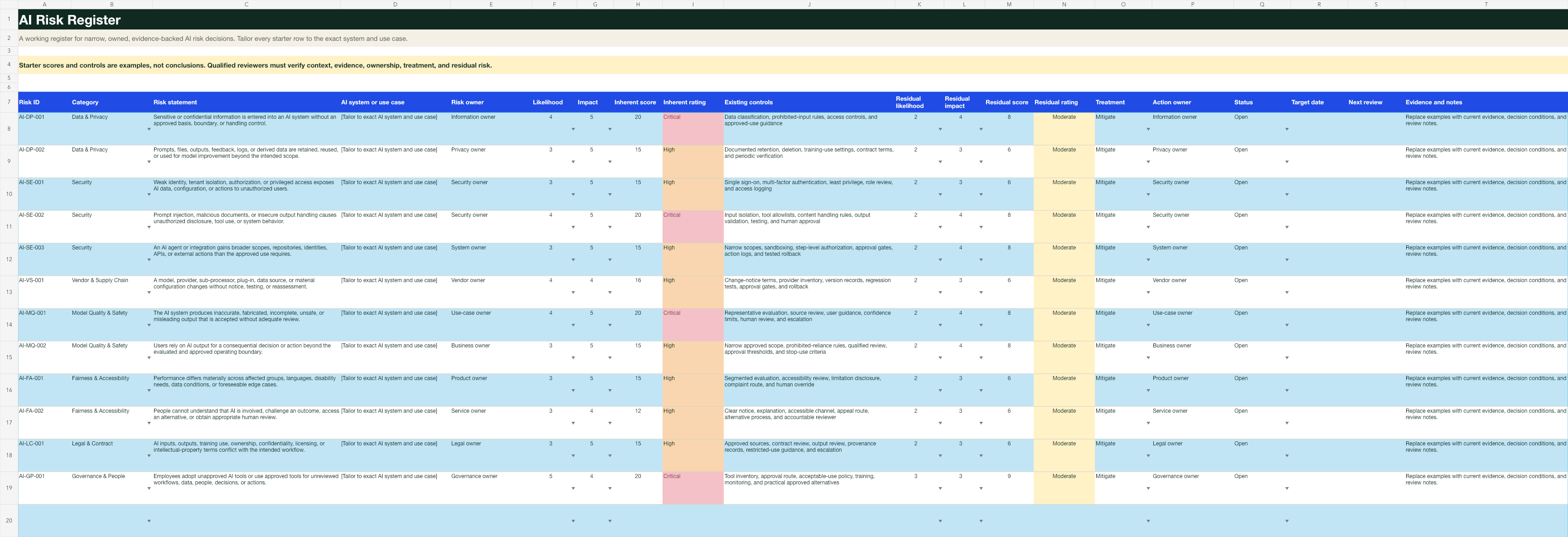This screenshot has width=1568, height=537.
Task: Open the Category dropdown for AI-DP-001
Action: coord(149,129)
